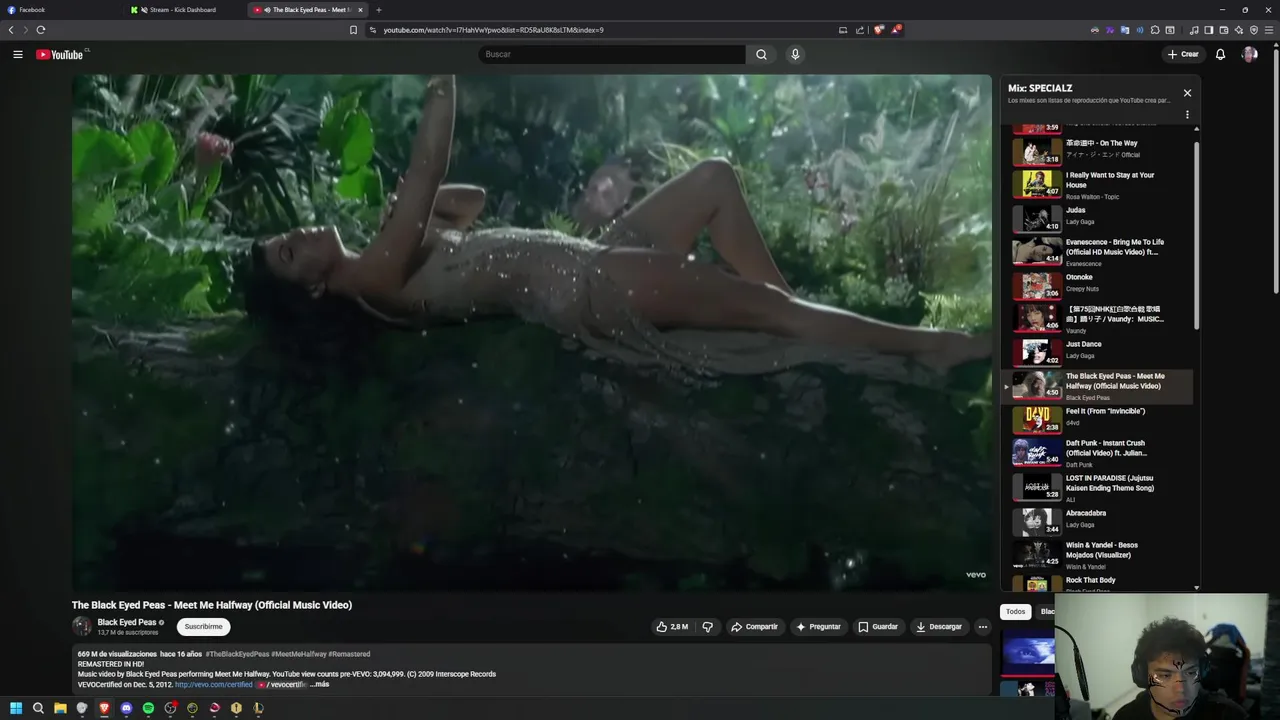Open the Crear create button
The width and height of the screenshot is (1280, 720).
click(x=1183, y=54)
